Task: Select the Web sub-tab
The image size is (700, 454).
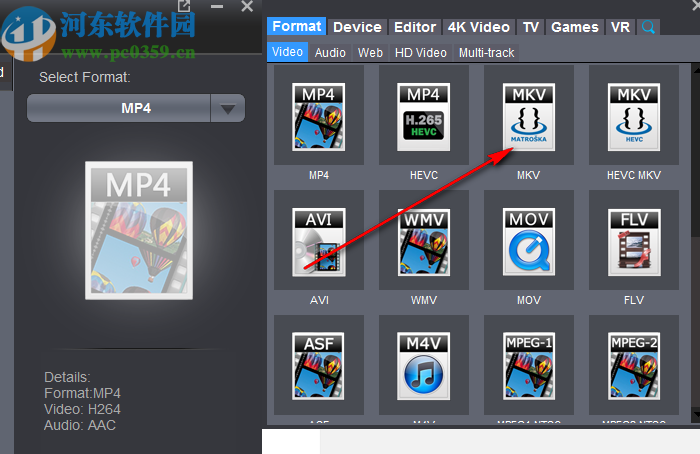Action: (370, 53)
